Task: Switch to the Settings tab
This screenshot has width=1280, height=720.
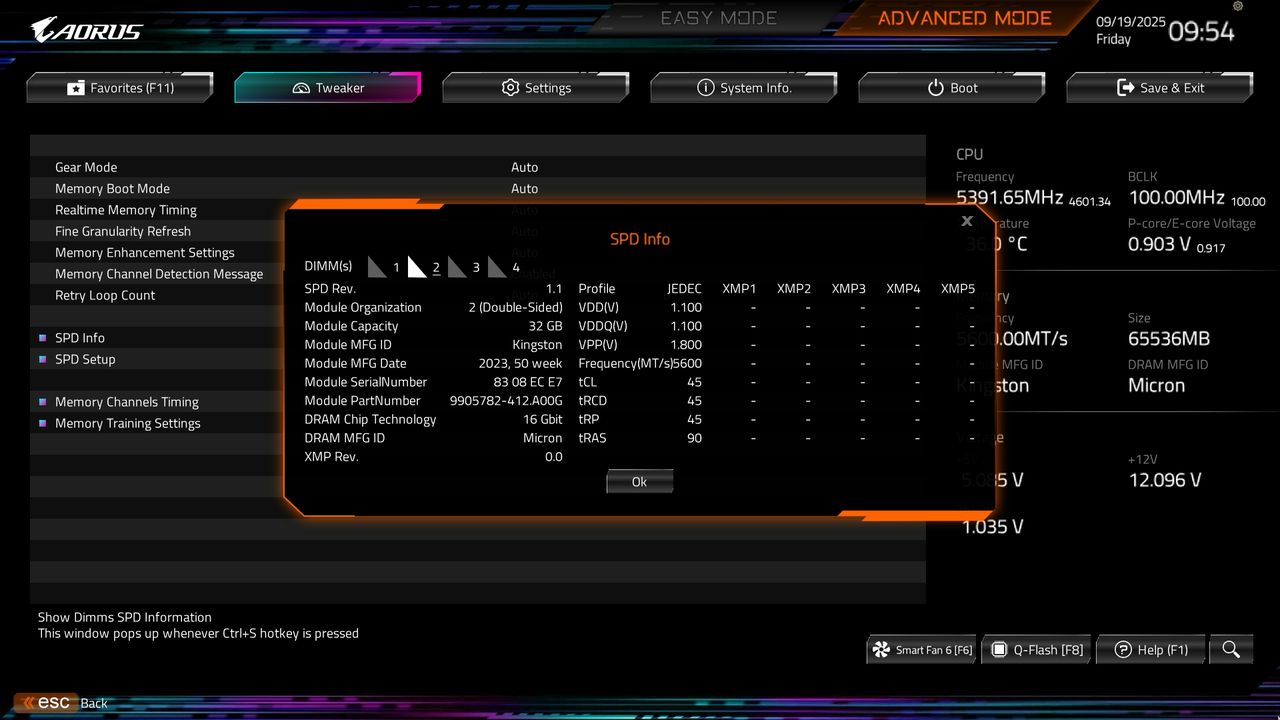Action: click(536, 87)
